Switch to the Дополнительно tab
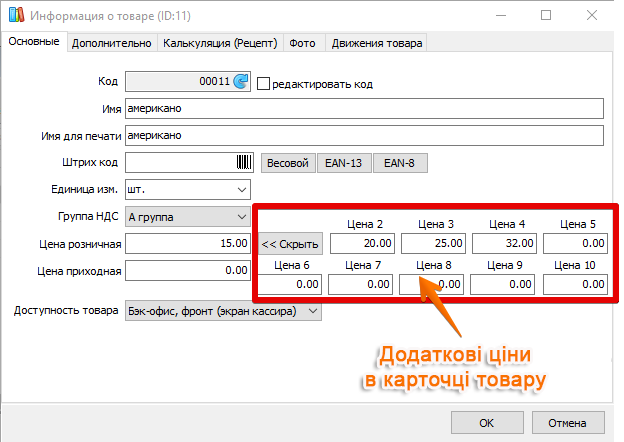This screenshot has width=624, height=442. [x=111, y=43]
